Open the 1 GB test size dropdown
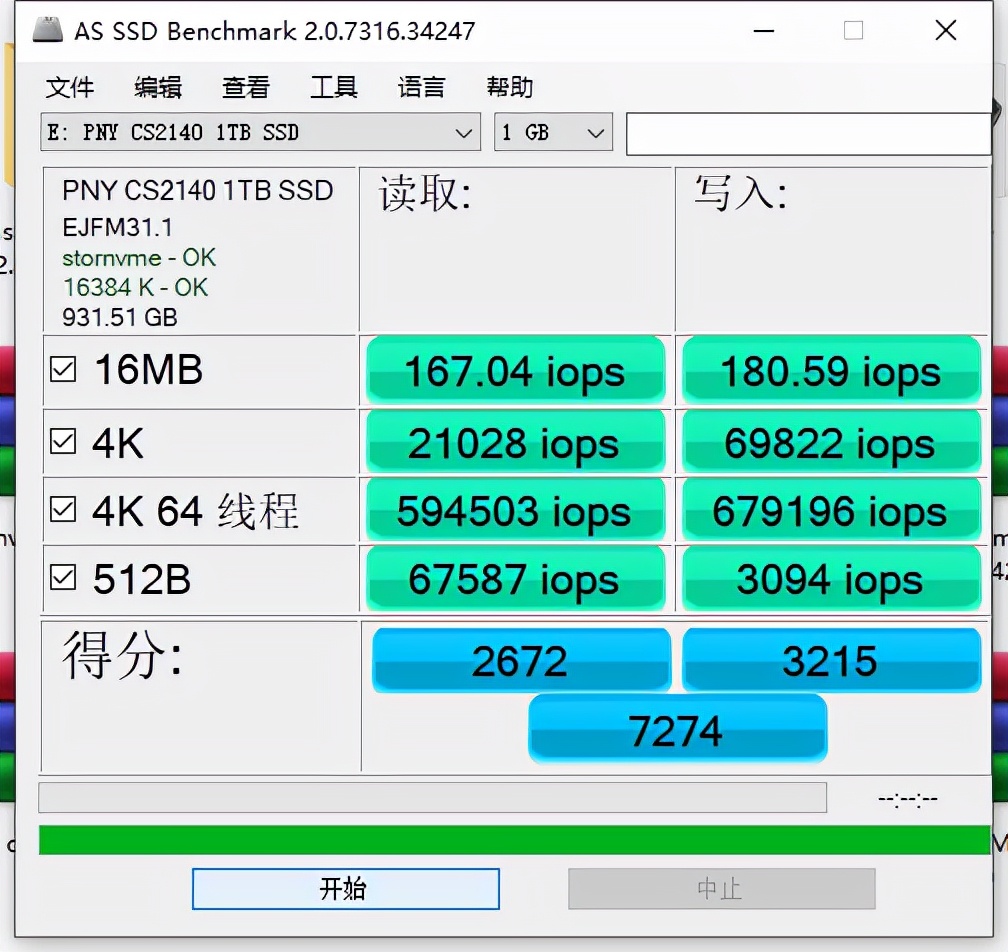Viewport: 1008px width, 952px height. tap(552, 132)
